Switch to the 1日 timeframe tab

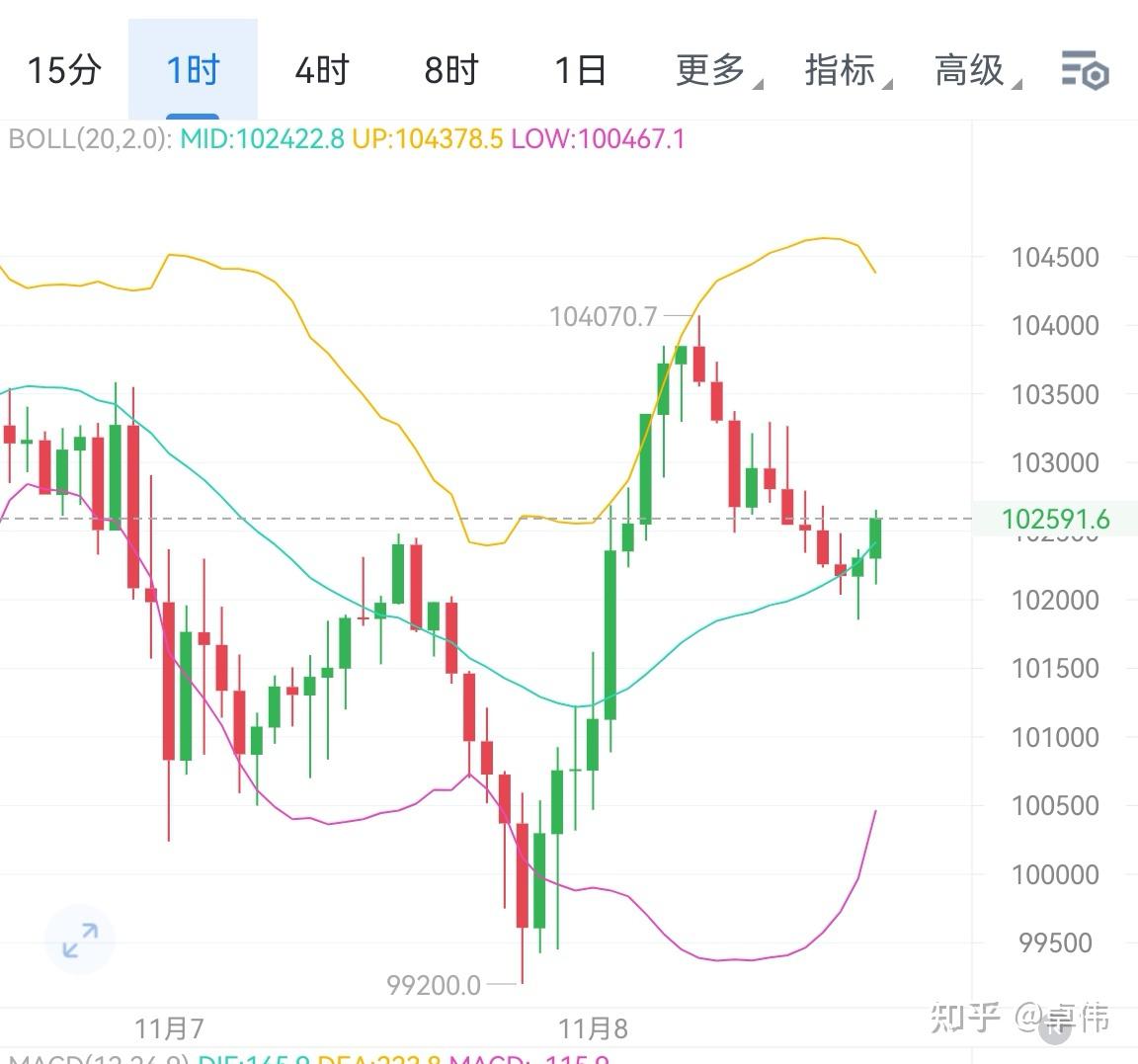(581, 70)
